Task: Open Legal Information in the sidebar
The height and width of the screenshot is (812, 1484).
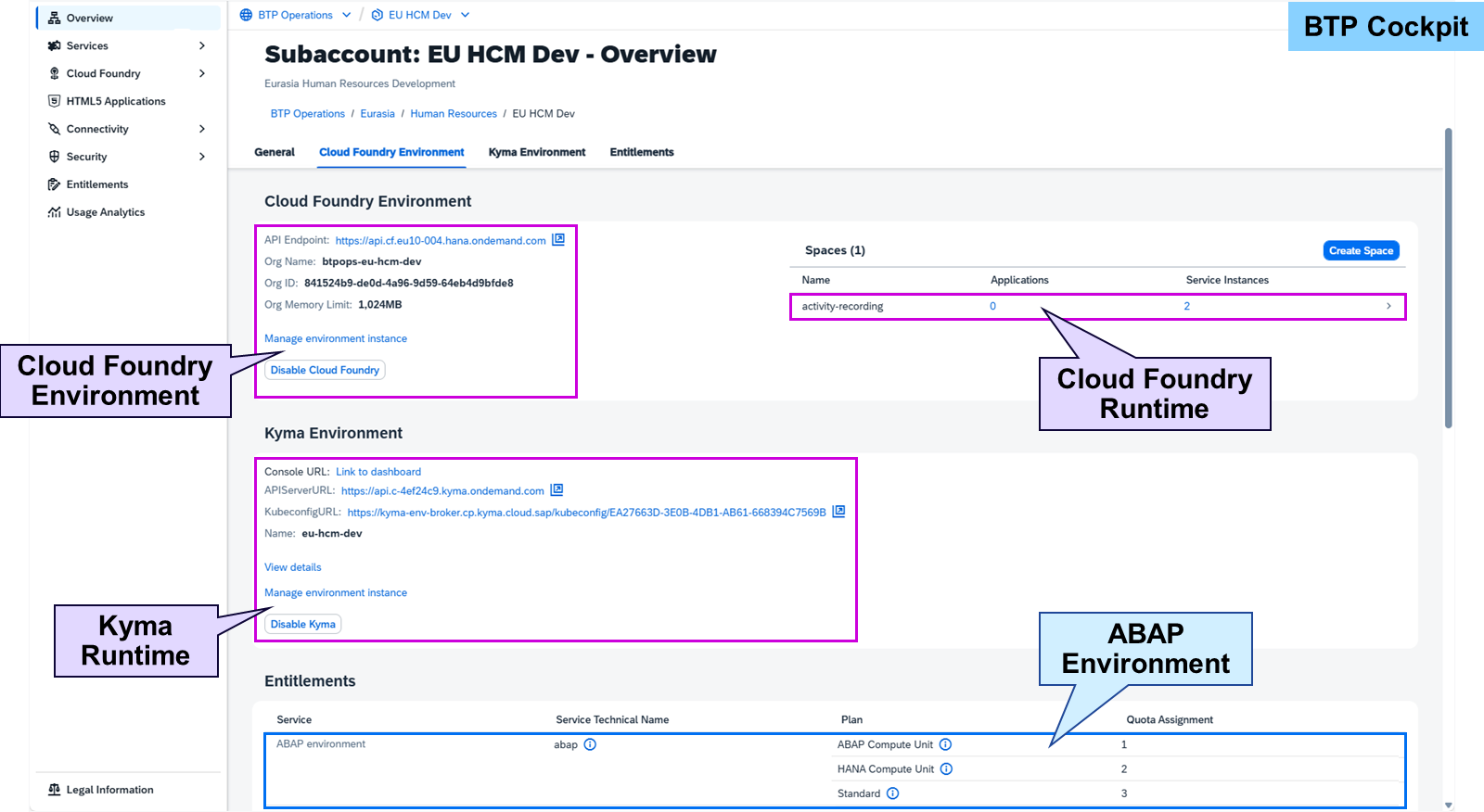Action: click(x=109, y=790)
